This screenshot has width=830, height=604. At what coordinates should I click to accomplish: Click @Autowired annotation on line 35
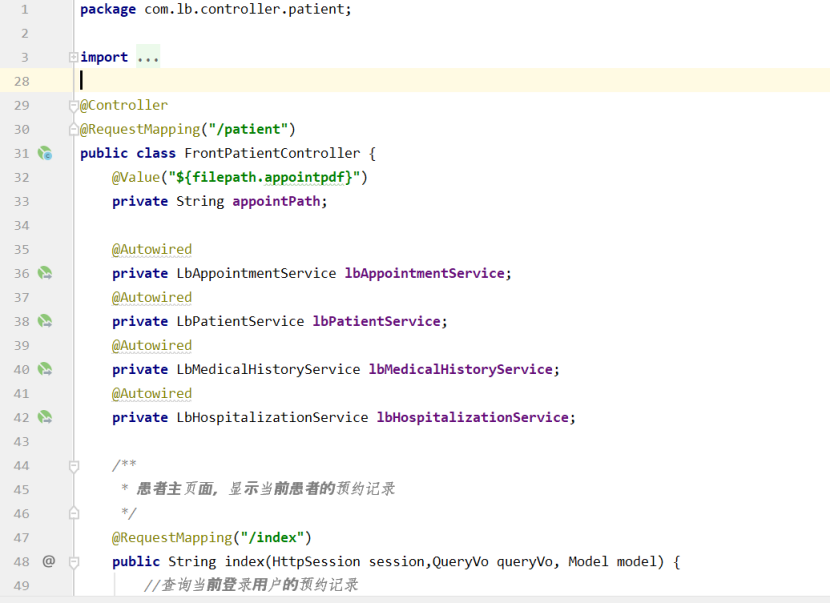click(152, 249)
